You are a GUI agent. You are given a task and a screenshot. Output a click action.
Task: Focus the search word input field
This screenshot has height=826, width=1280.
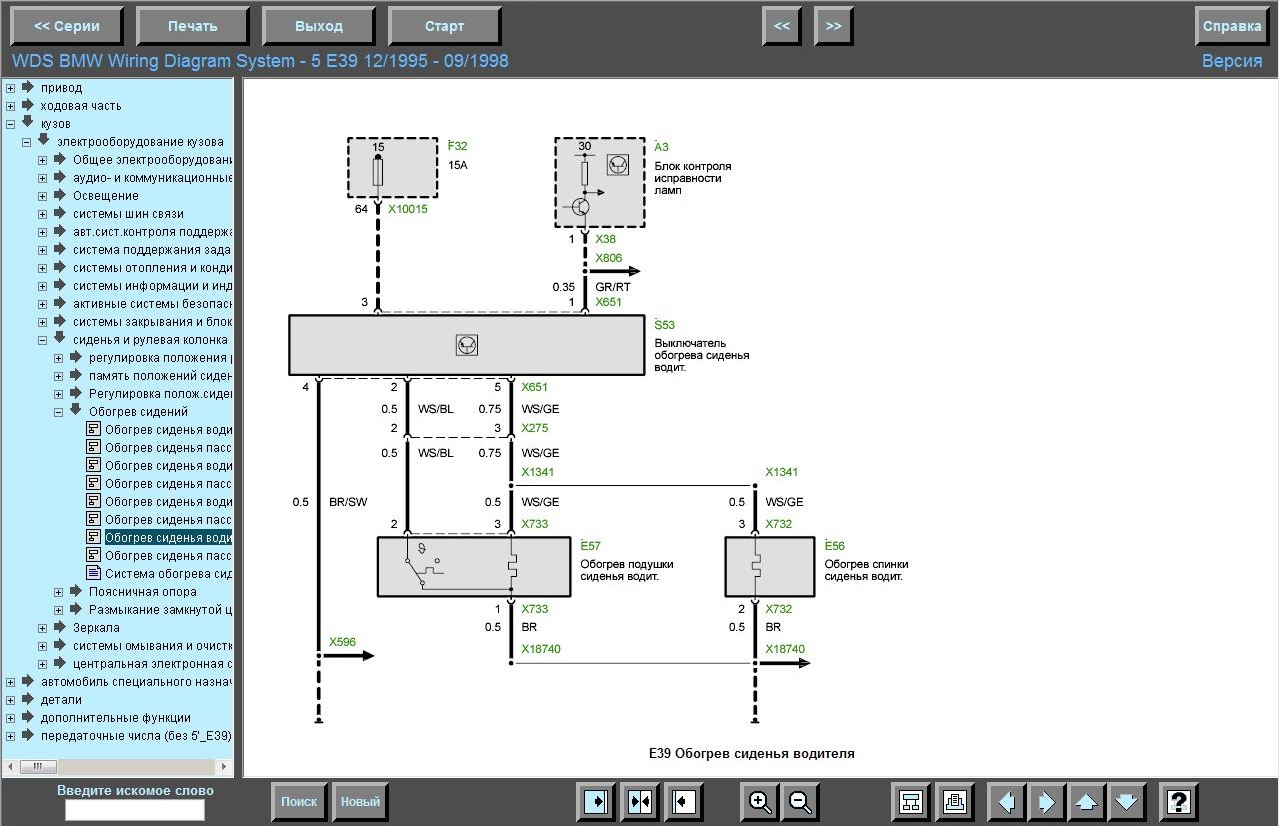coord(135,810)
